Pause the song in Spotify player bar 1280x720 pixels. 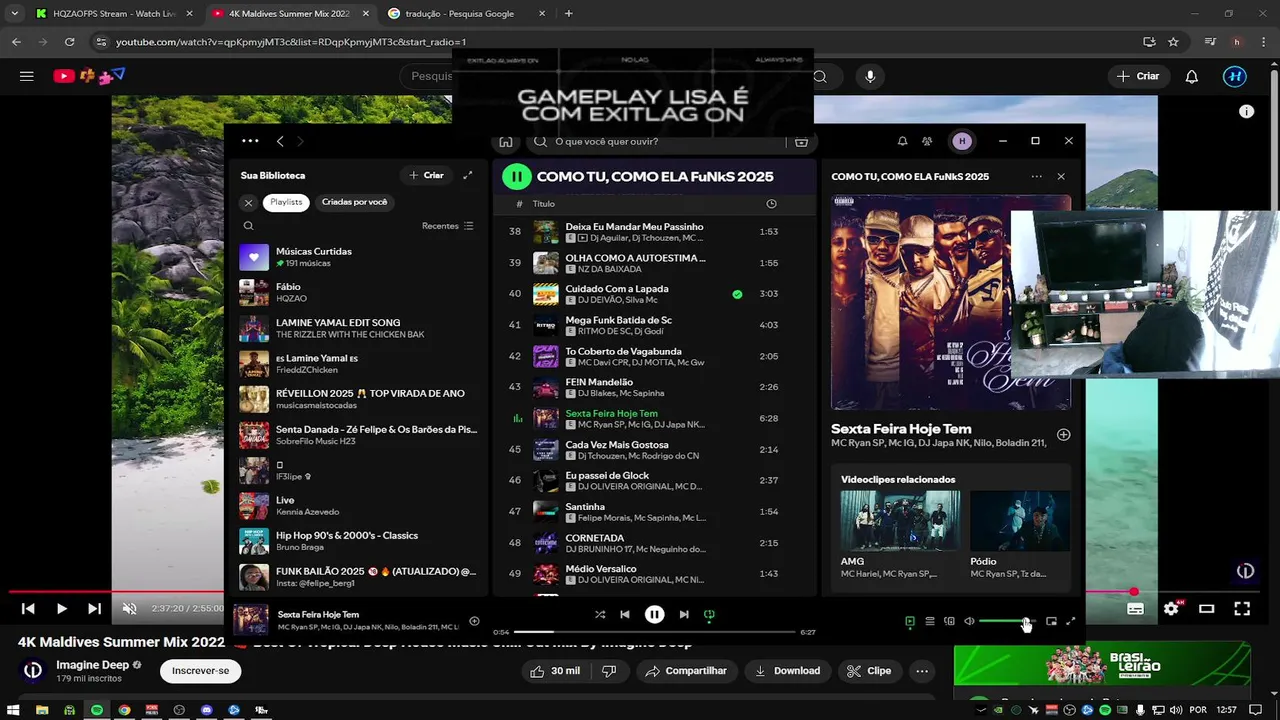[654, 615]
